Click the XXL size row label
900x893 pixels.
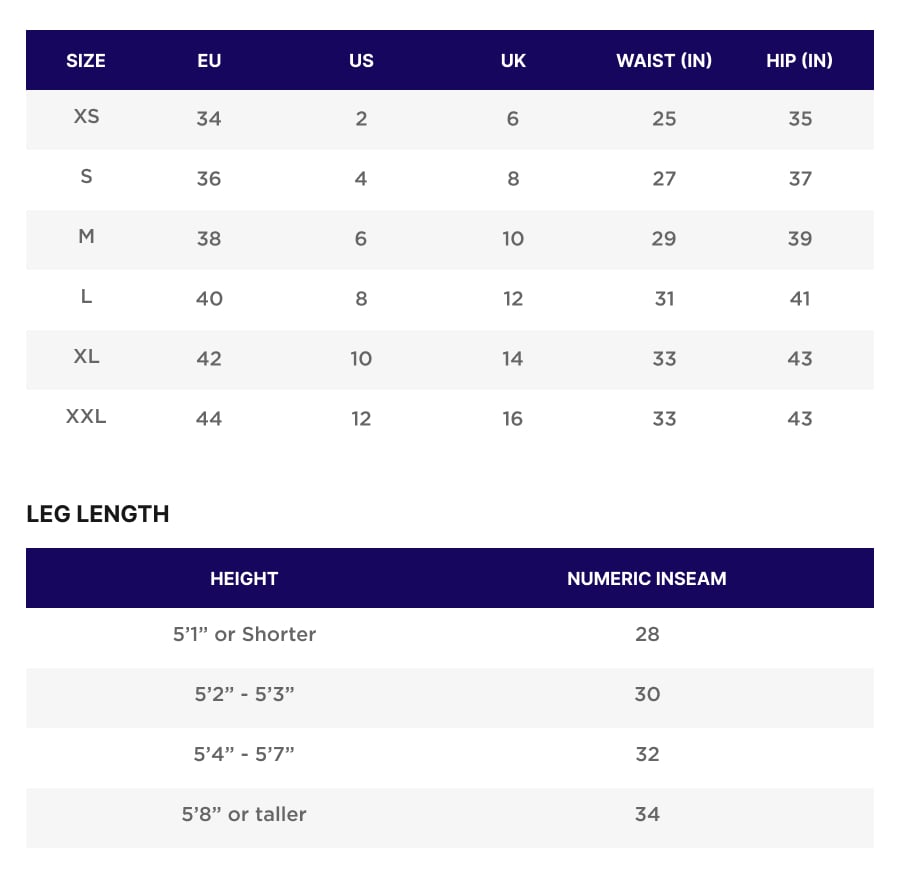point(86,417)
